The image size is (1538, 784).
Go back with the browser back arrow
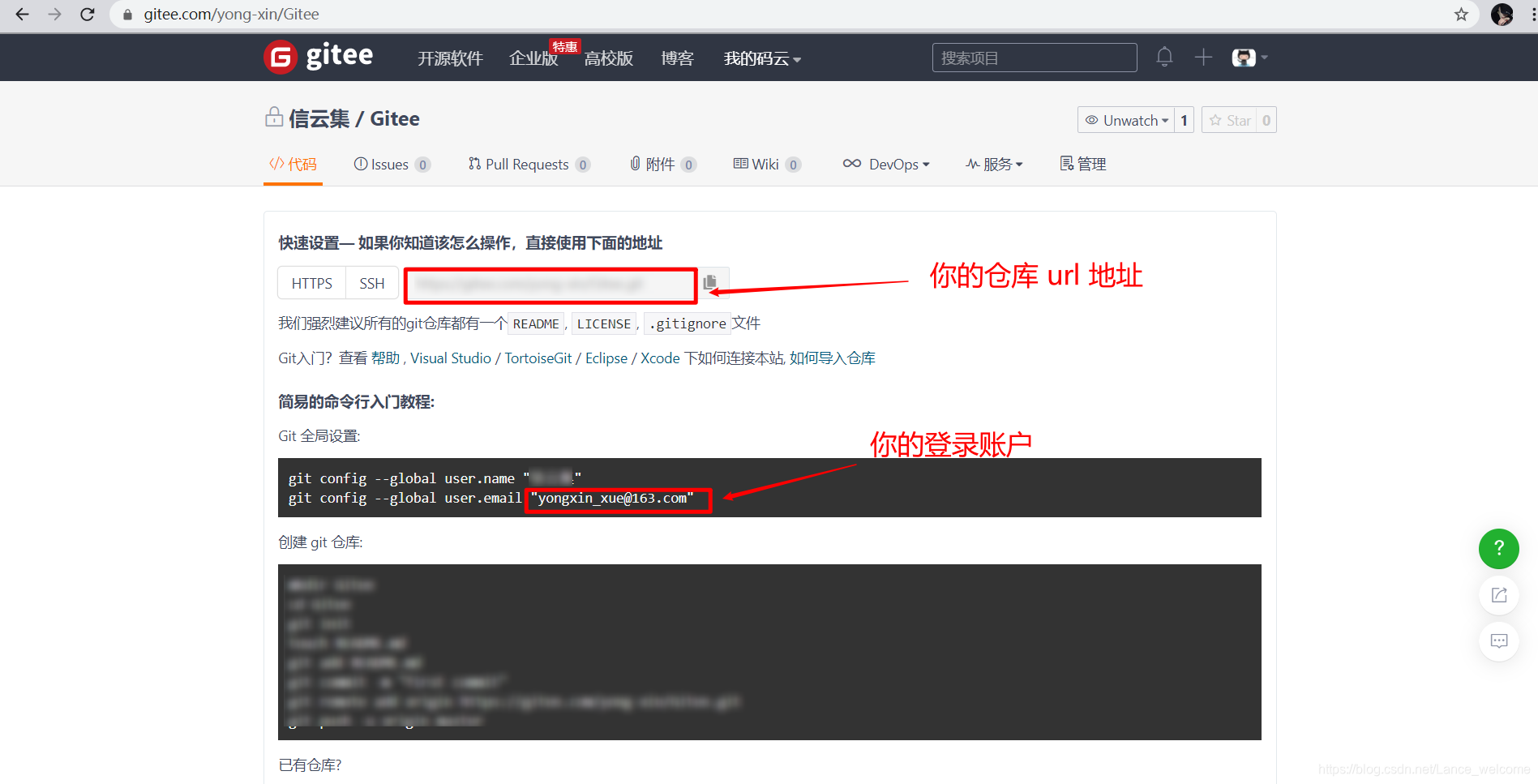pos(22,15)
